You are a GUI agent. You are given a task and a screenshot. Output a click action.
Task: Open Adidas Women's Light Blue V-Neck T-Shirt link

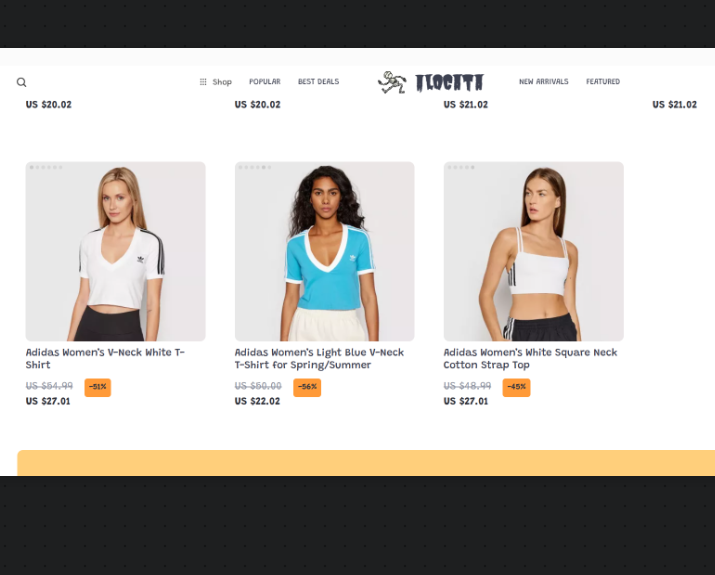(319, 358)
